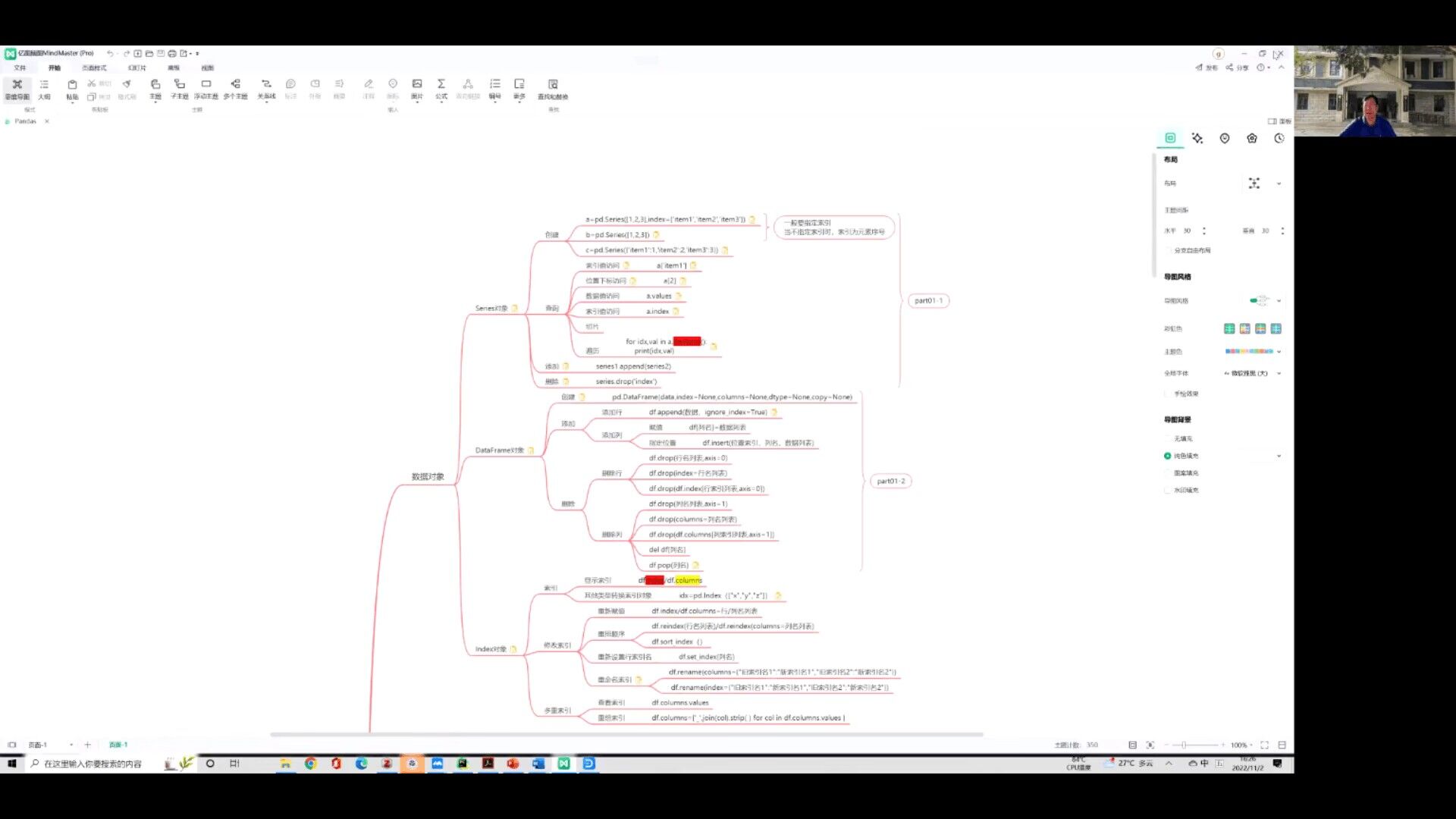The image size is (1456, 819).
Task: Click the Windows Start button
Action: pos(11,764)
